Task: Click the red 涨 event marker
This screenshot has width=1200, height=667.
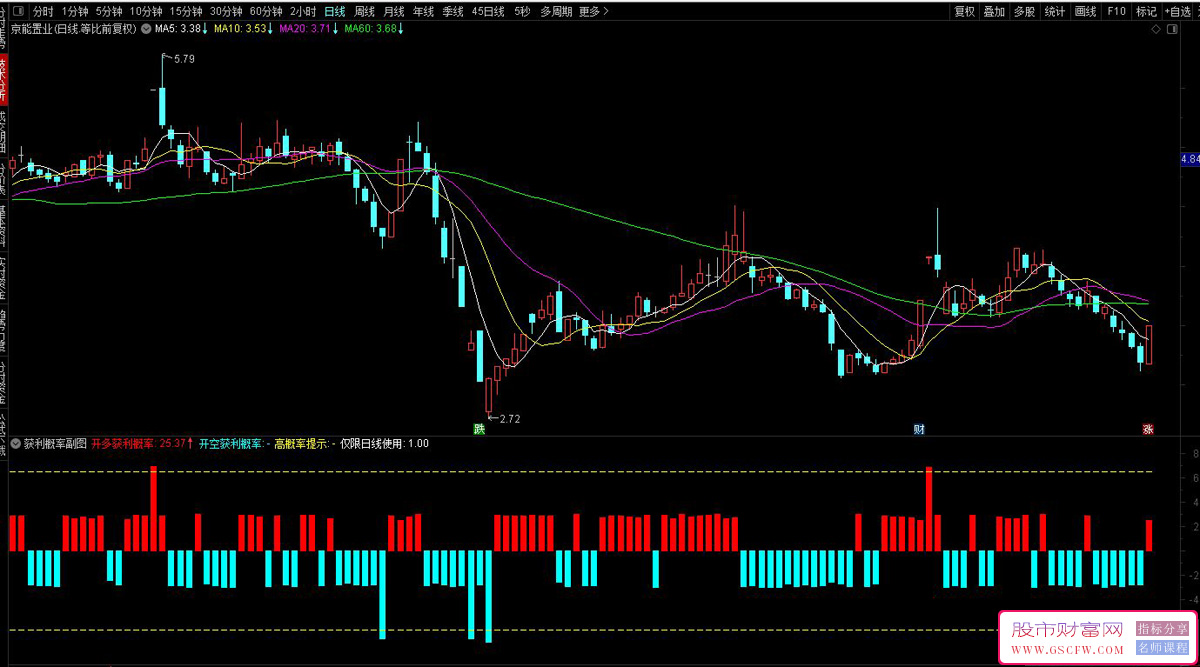Action: (x=1148, y=429)
